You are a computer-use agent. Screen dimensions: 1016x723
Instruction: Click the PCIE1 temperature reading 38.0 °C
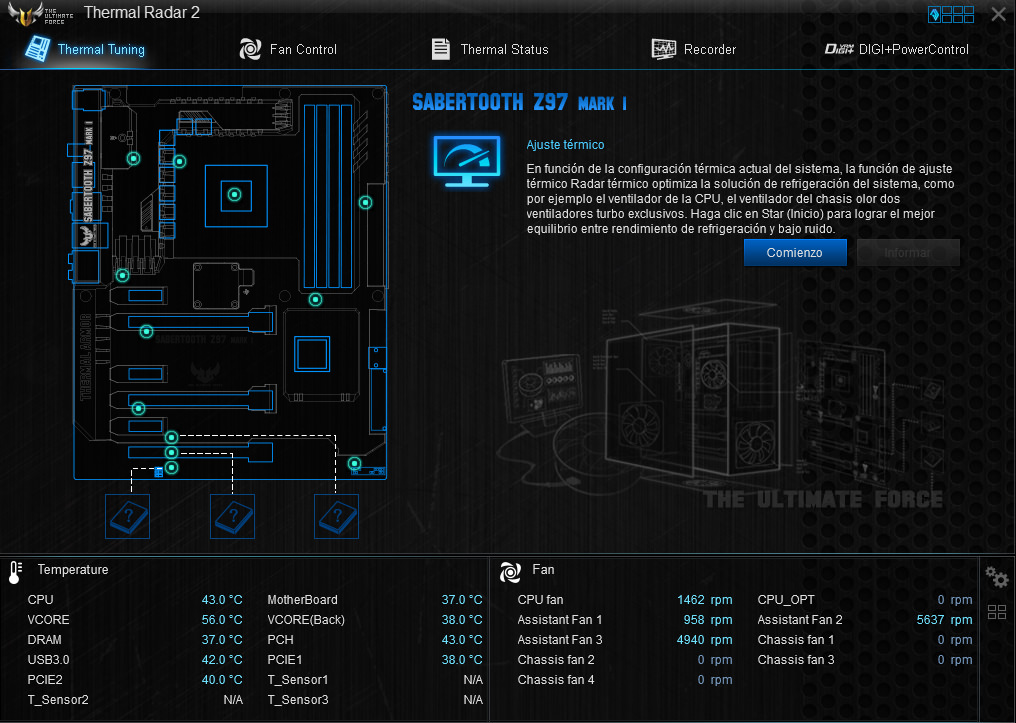pyautogui.click(x=462, y=660)
